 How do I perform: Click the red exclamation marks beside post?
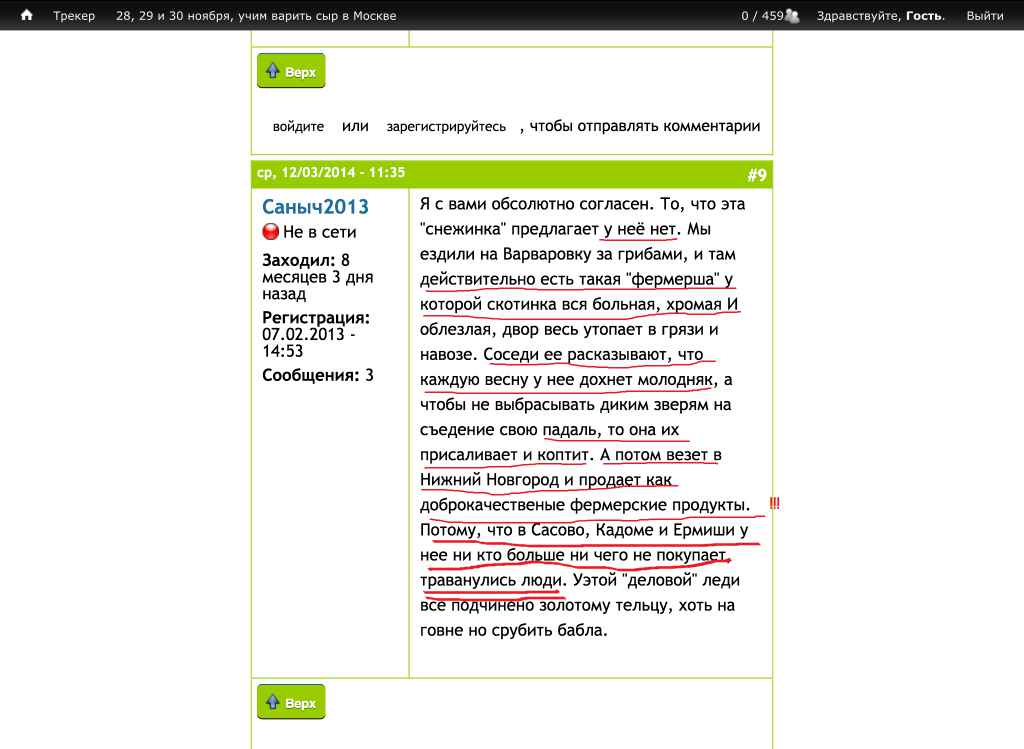point(774,503)
